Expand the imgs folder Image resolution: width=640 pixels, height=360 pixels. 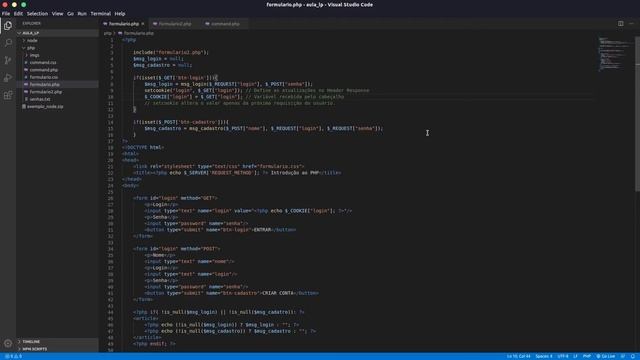coord(34,55)
